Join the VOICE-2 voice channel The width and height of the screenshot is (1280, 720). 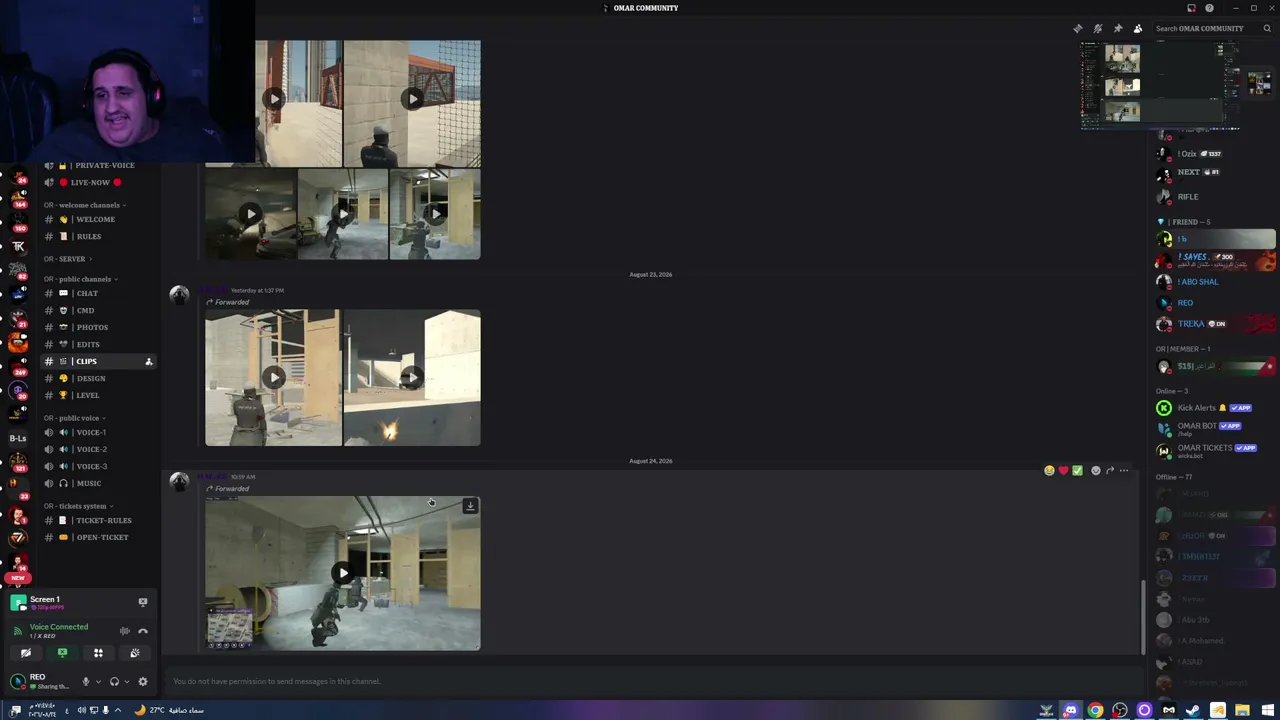coord(98,449)
